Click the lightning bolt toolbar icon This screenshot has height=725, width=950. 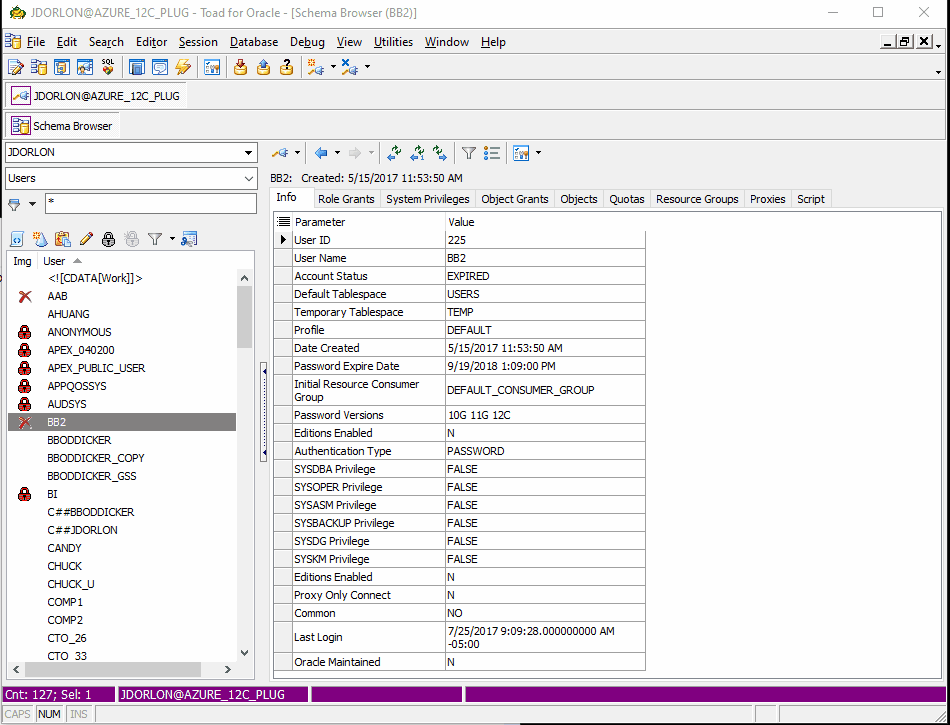182,67
